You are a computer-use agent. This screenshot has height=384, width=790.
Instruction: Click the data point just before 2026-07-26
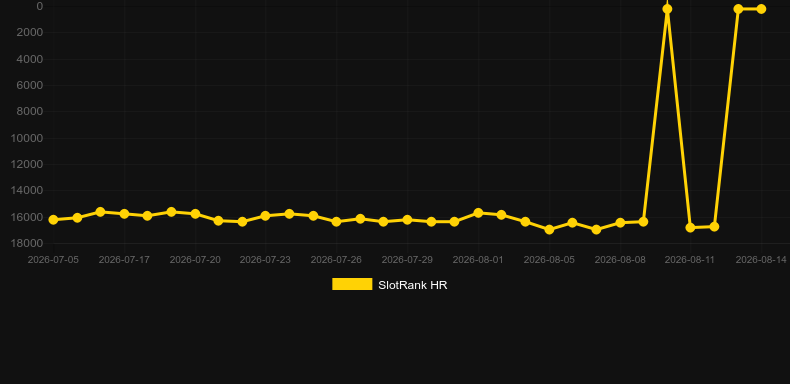[x=313, y=216]
